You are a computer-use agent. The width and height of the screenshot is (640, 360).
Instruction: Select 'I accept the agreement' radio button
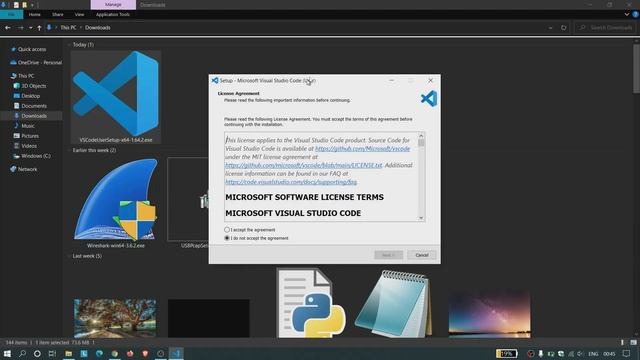point(227,230)
